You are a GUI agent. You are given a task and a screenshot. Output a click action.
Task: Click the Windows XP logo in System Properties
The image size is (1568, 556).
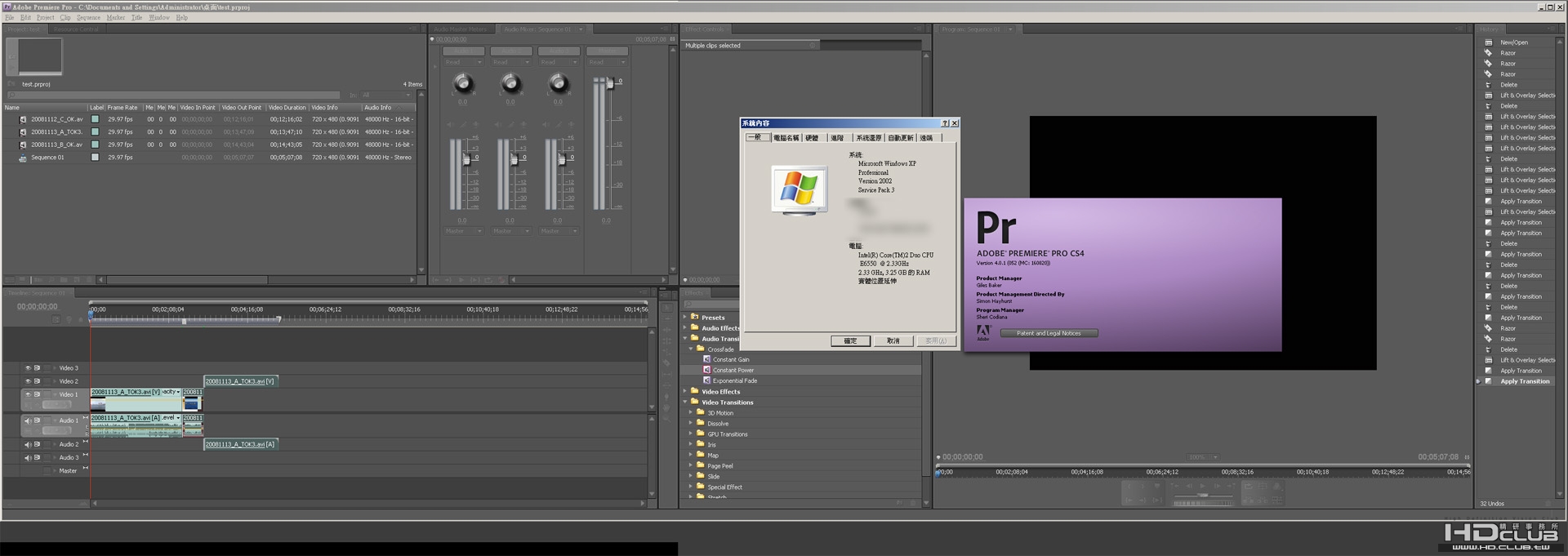coord(799,189)
